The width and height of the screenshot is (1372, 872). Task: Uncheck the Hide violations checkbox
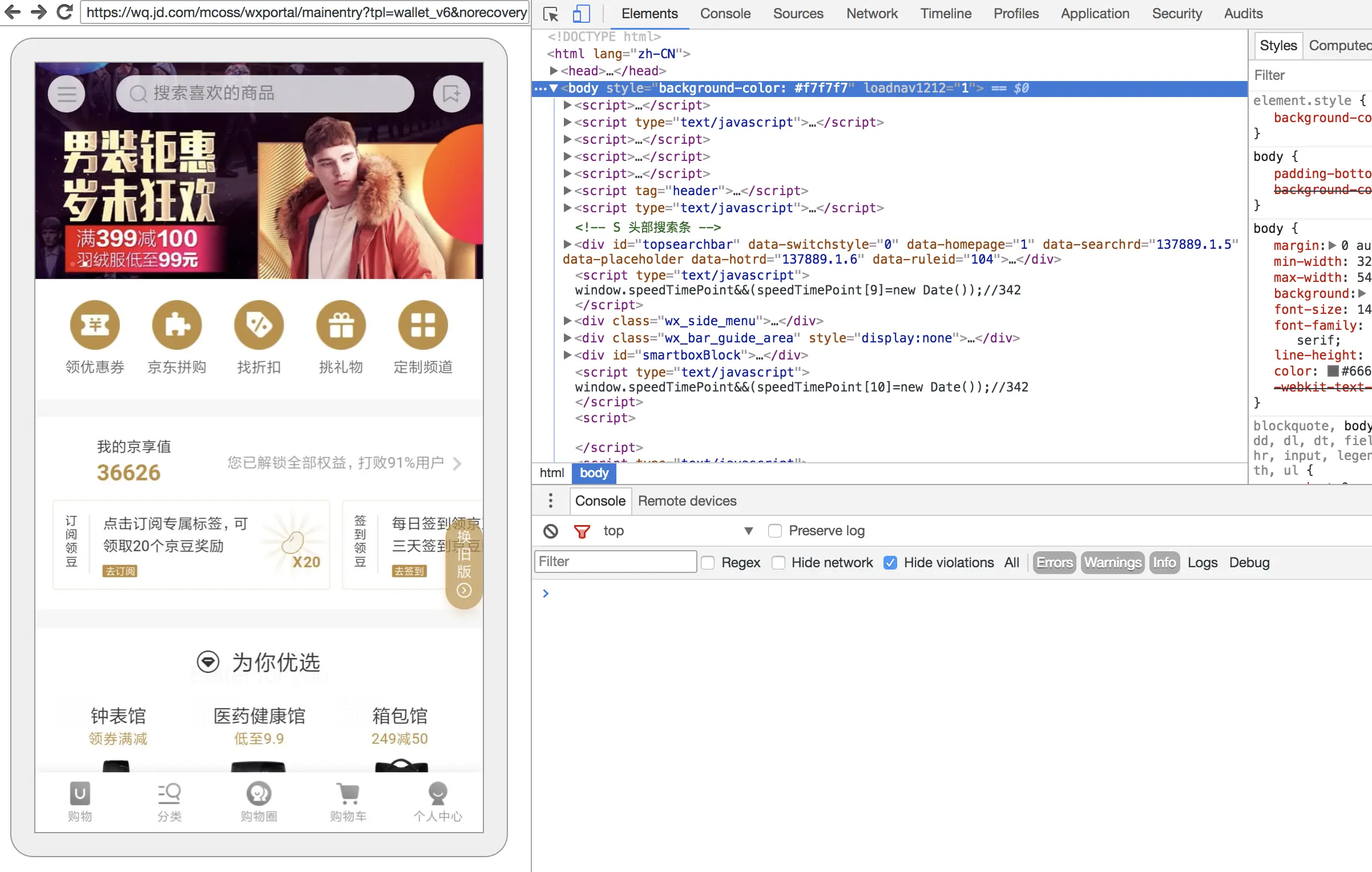(x=891, y=563)
